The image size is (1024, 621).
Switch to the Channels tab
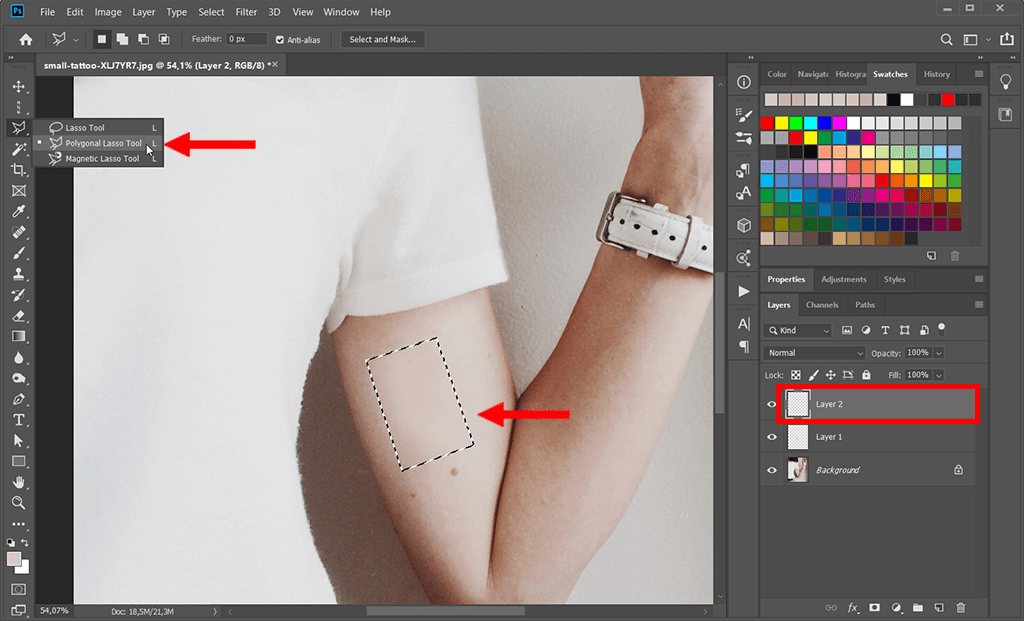click(822, 304)
